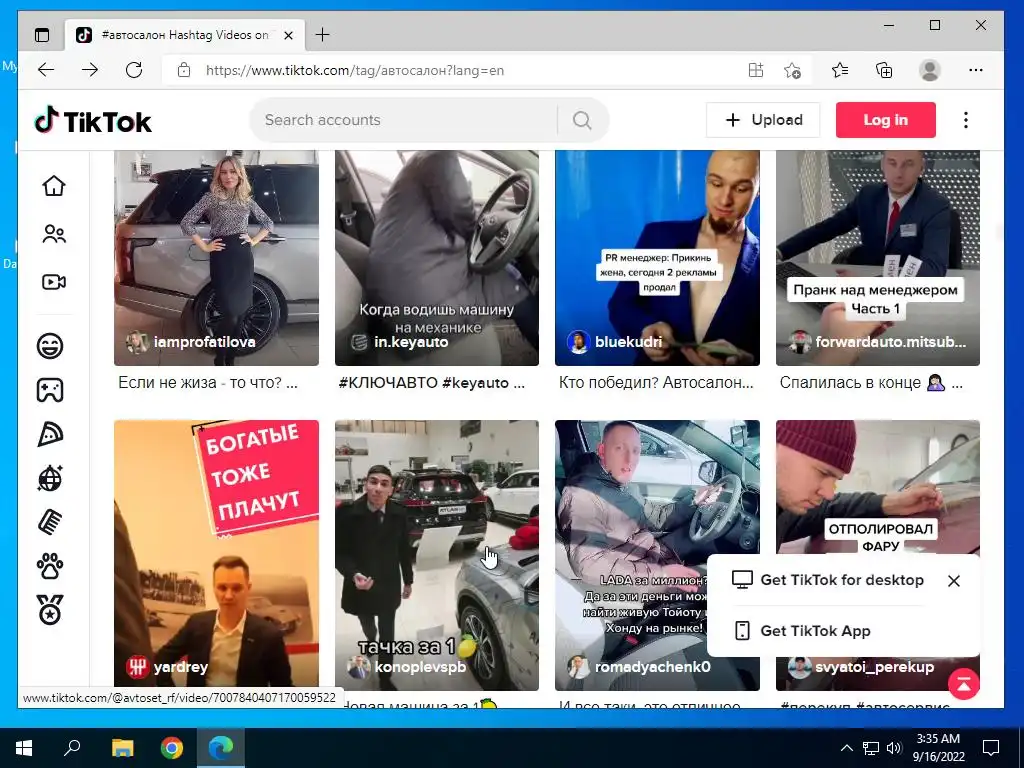Select the Animals paw print category icon
Viewport: 1024px width, 768px height.
point(50,566)
